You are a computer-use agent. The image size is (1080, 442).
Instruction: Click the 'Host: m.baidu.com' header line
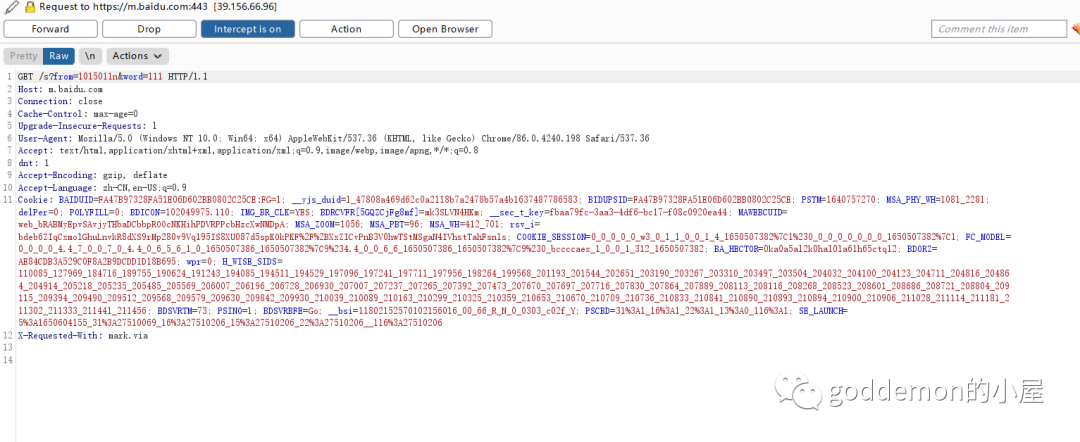click(x=60, y=90)
